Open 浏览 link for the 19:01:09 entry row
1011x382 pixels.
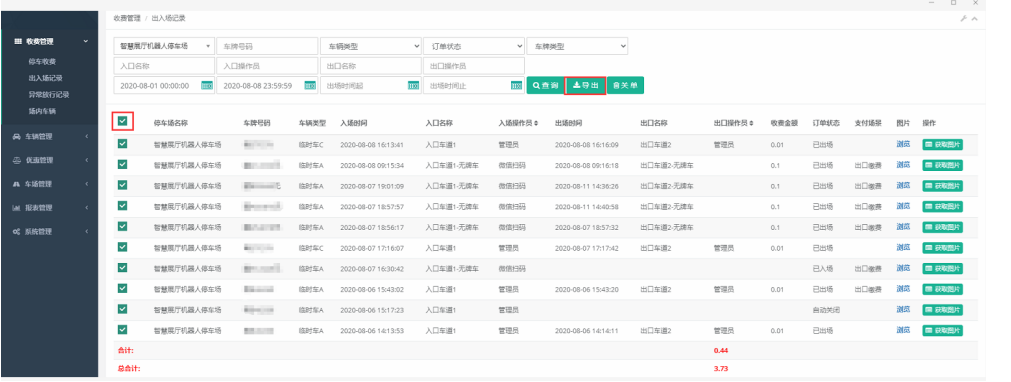point(903,185)
